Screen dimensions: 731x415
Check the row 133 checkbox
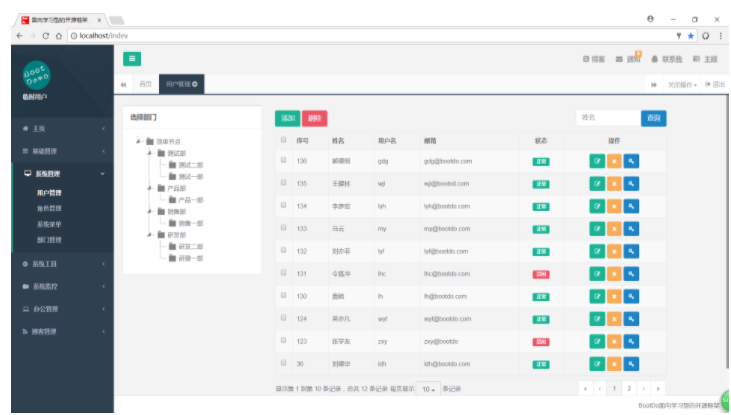(x=283, y=228)
